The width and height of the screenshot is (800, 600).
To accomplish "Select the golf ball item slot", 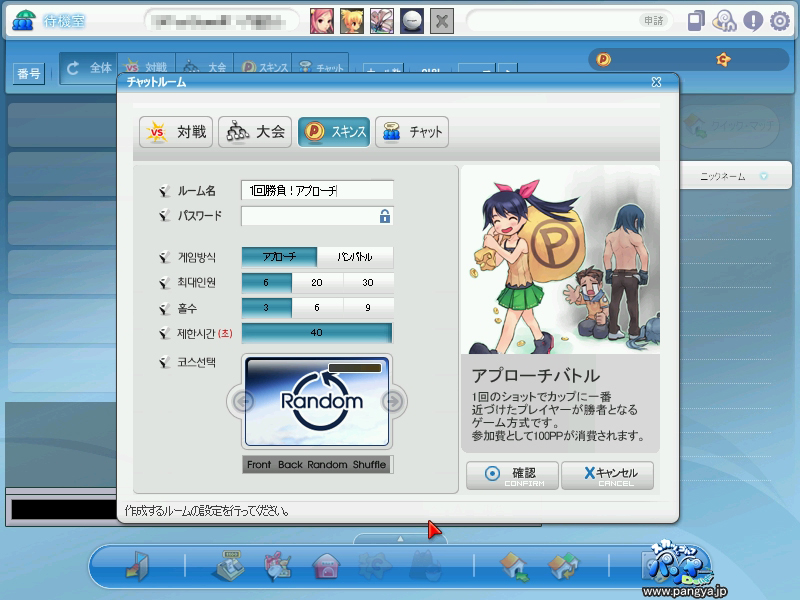I will 412,21.
